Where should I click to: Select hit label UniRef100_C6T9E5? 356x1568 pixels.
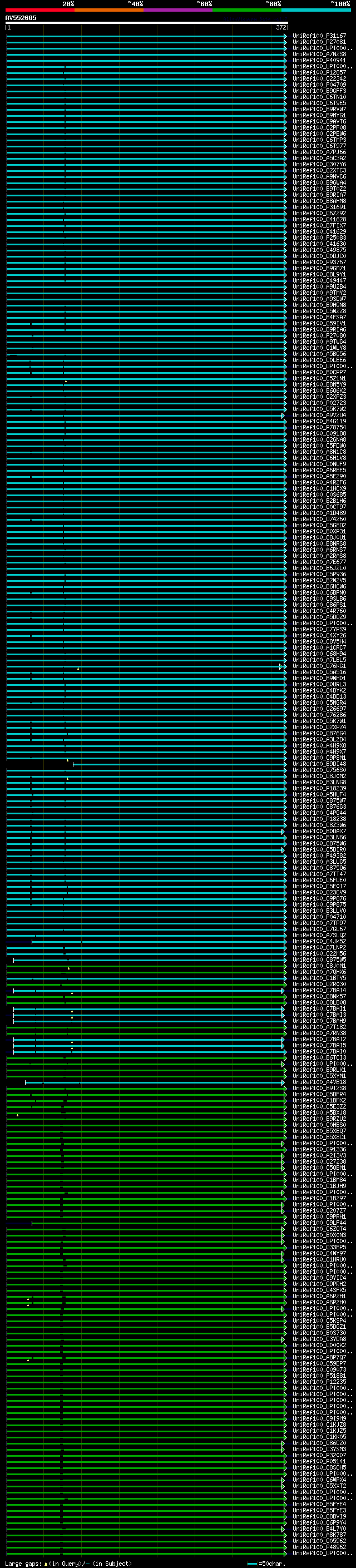tap(319, 103)
